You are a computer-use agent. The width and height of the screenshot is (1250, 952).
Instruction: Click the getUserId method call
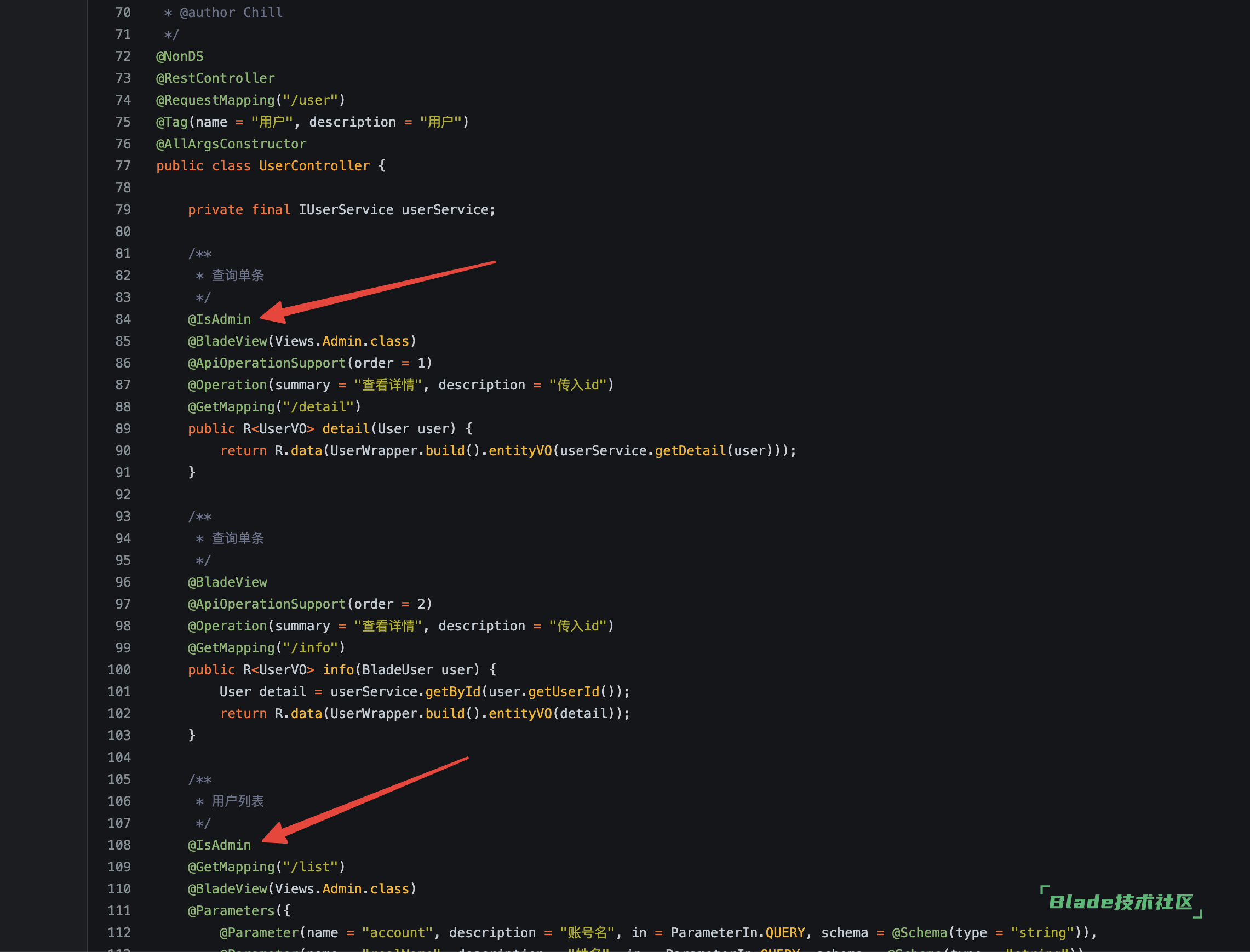pos(564,692)
